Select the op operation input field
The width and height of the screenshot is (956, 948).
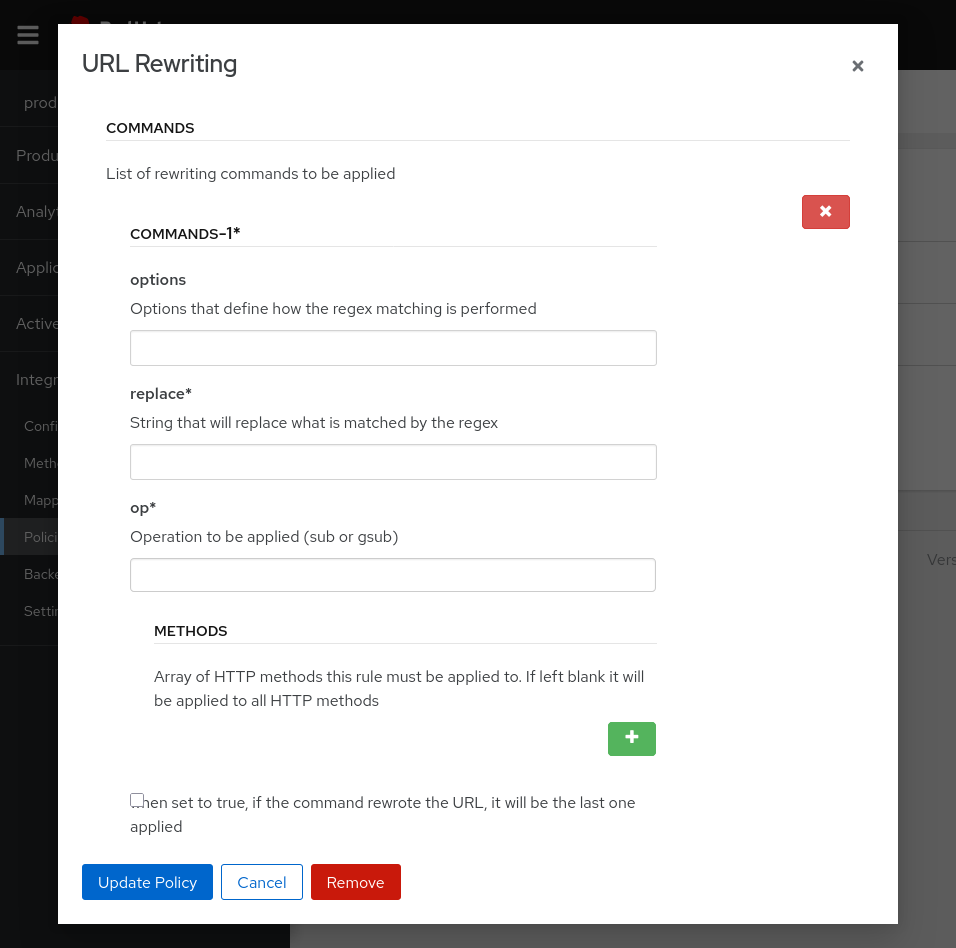coord(393,575)
